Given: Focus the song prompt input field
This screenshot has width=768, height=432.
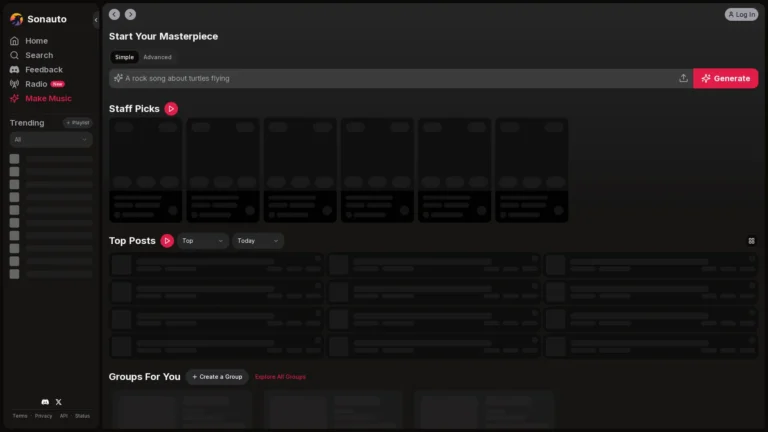Looking at the screenshot, I should pyautogui.click(x=400, y=78).
